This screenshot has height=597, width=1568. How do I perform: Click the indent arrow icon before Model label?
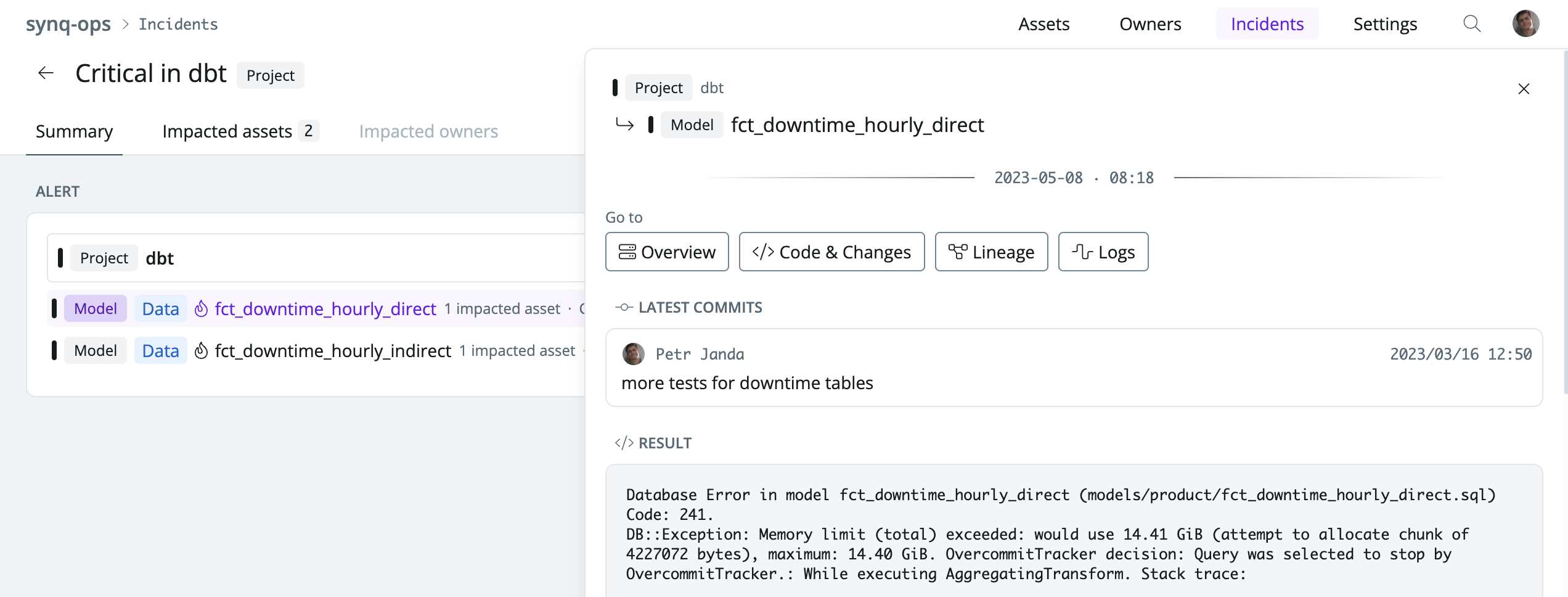point(624,125)
